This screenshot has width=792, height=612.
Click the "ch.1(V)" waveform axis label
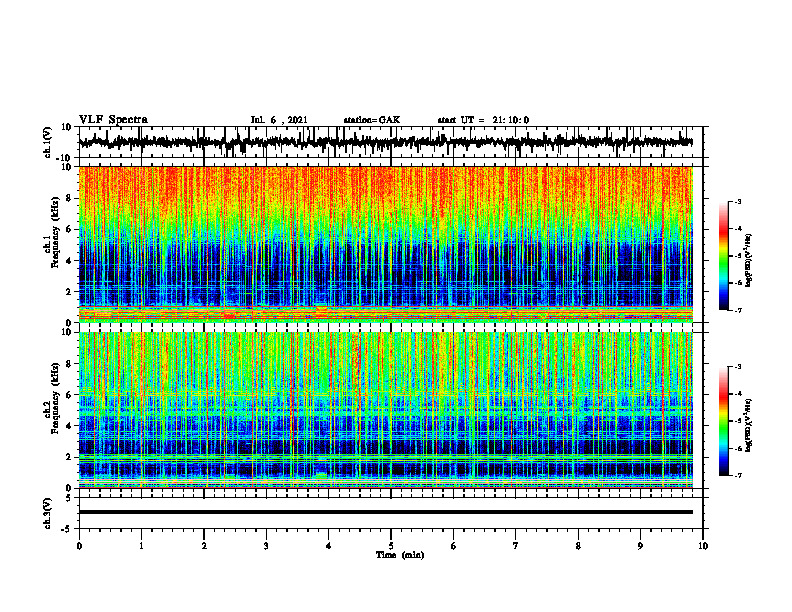(48, 142)
